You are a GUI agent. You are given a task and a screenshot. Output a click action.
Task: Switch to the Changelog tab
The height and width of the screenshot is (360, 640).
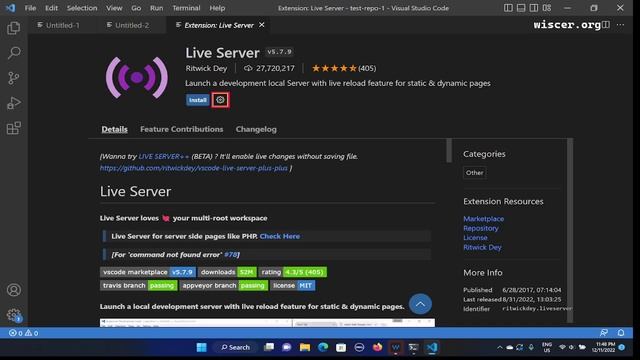pos(256,129)
